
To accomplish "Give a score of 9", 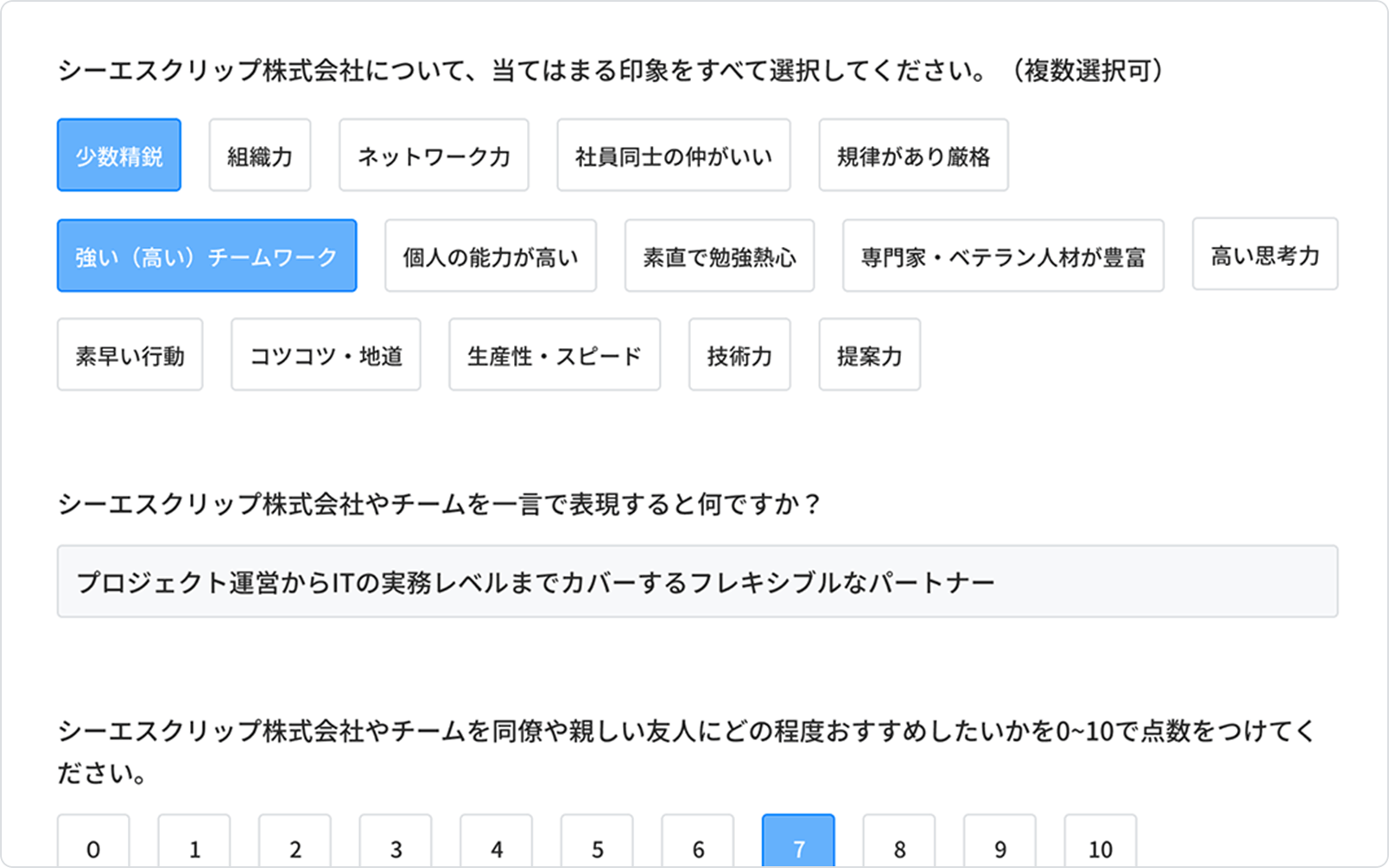I will pyautogui.click(x=999, y=841).
